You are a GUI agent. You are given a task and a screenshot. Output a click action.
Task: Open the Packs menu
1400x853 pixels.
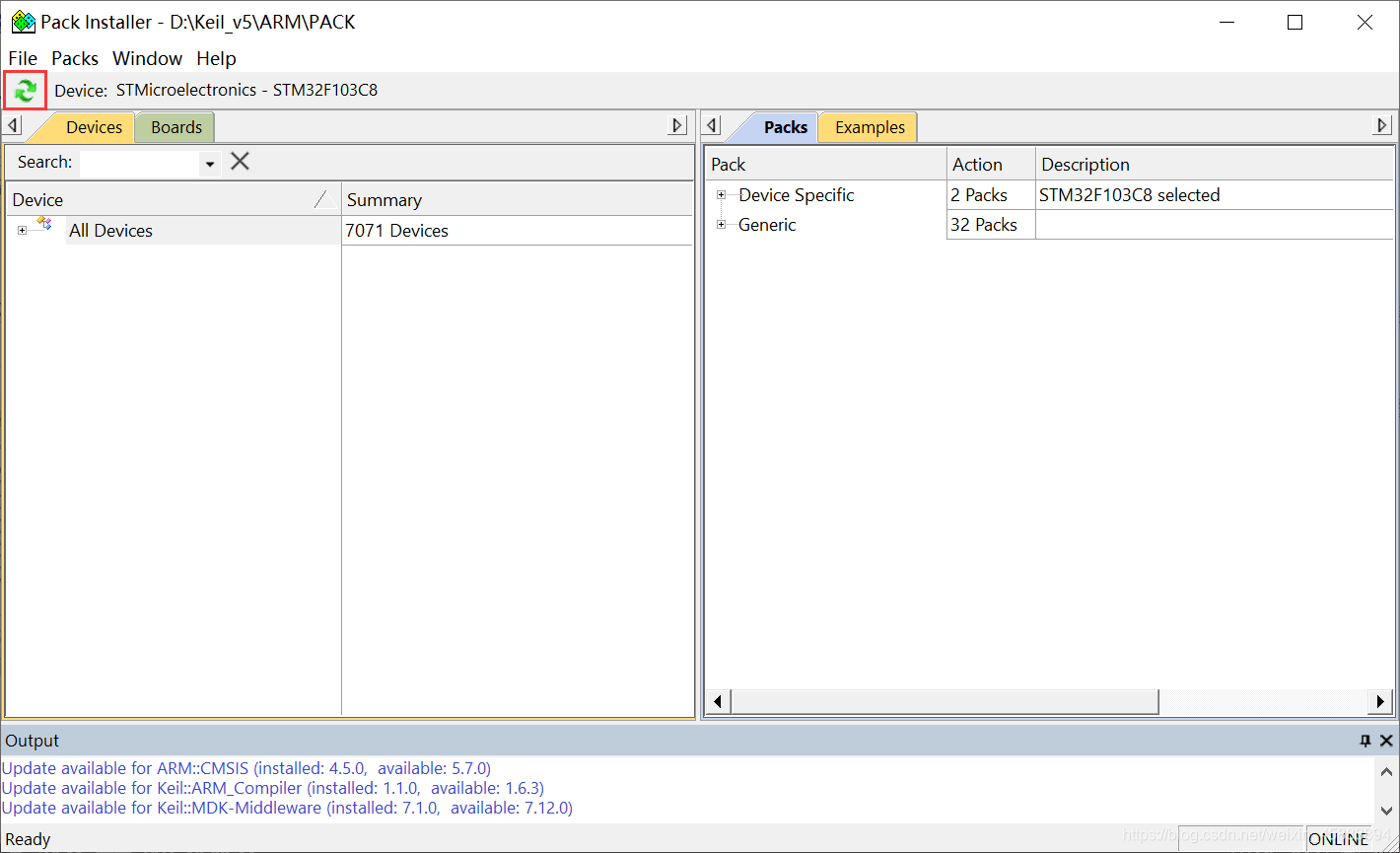point(75,58)
